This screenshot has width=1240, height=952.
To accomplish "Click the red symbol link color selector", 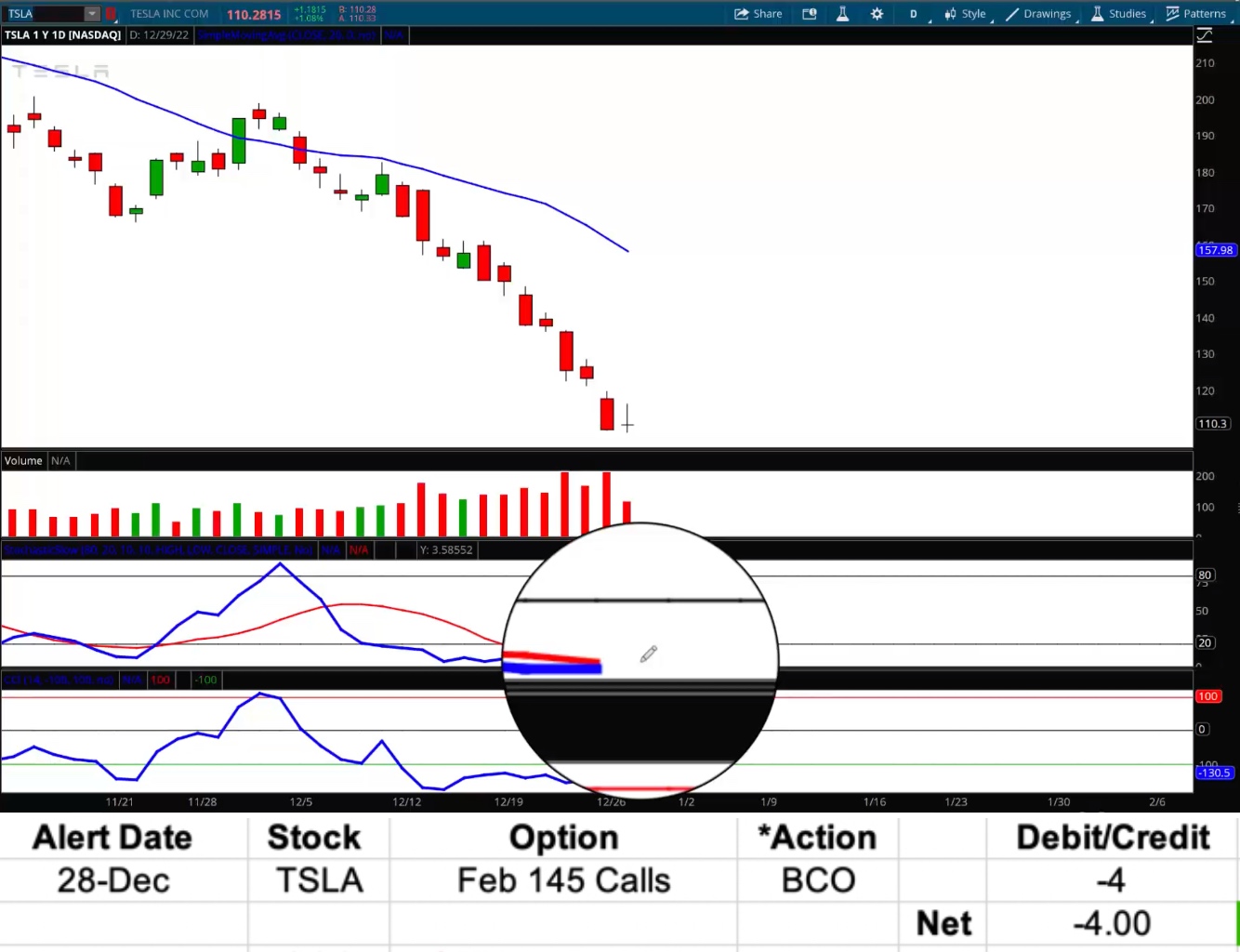I will point(111,14).
